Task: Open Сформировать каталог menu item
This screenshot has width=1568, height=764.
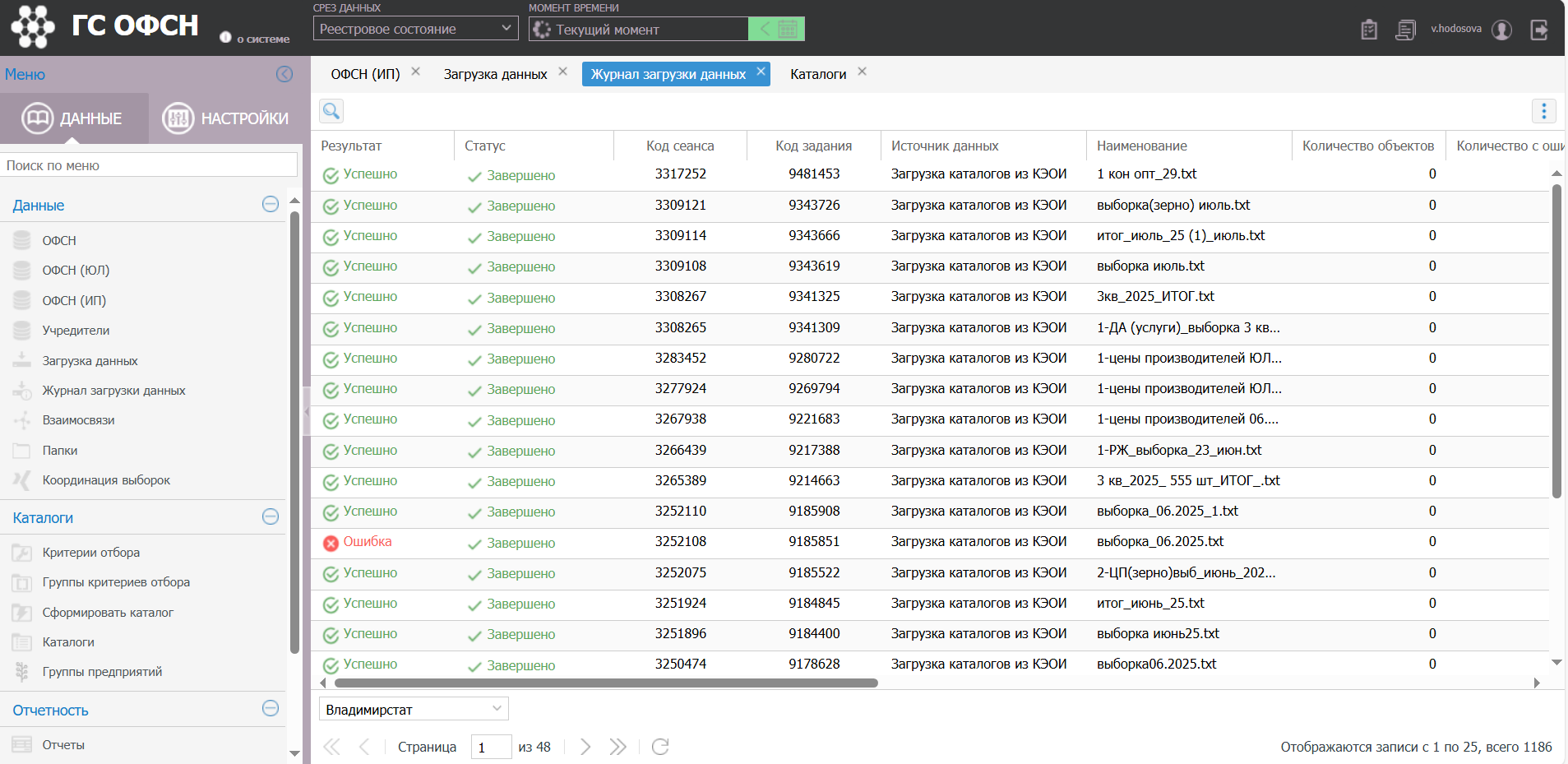Action: point(108,612)
